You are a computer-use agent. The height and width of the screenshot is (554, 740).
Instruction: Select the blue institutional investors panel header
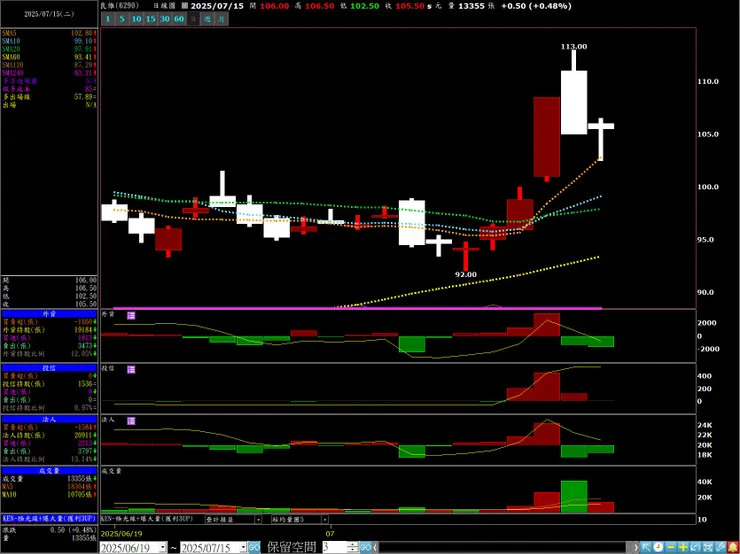(49, 419)
